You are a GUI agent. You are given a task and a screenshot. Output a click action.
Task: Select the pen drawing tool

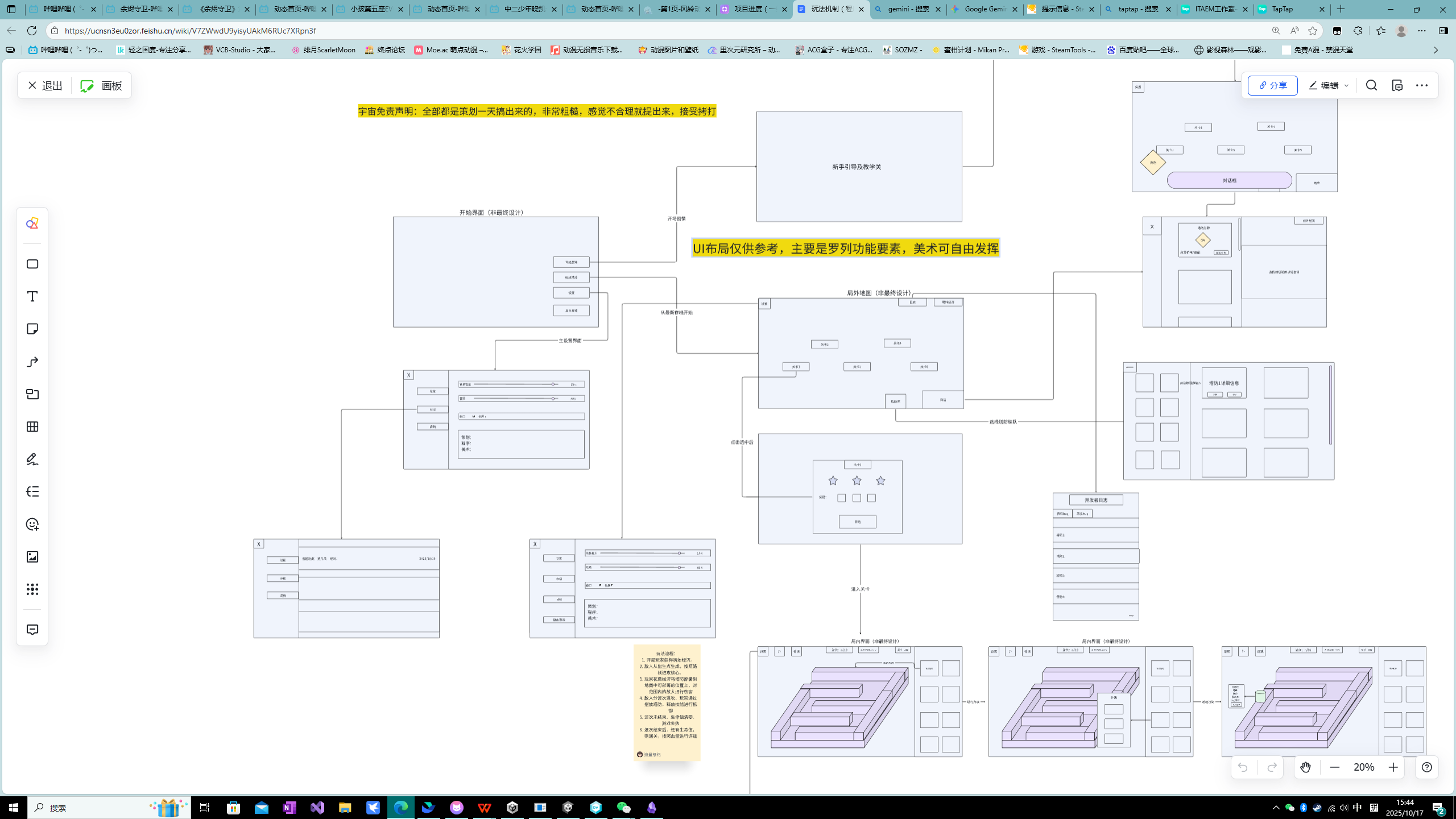[32, 459]
